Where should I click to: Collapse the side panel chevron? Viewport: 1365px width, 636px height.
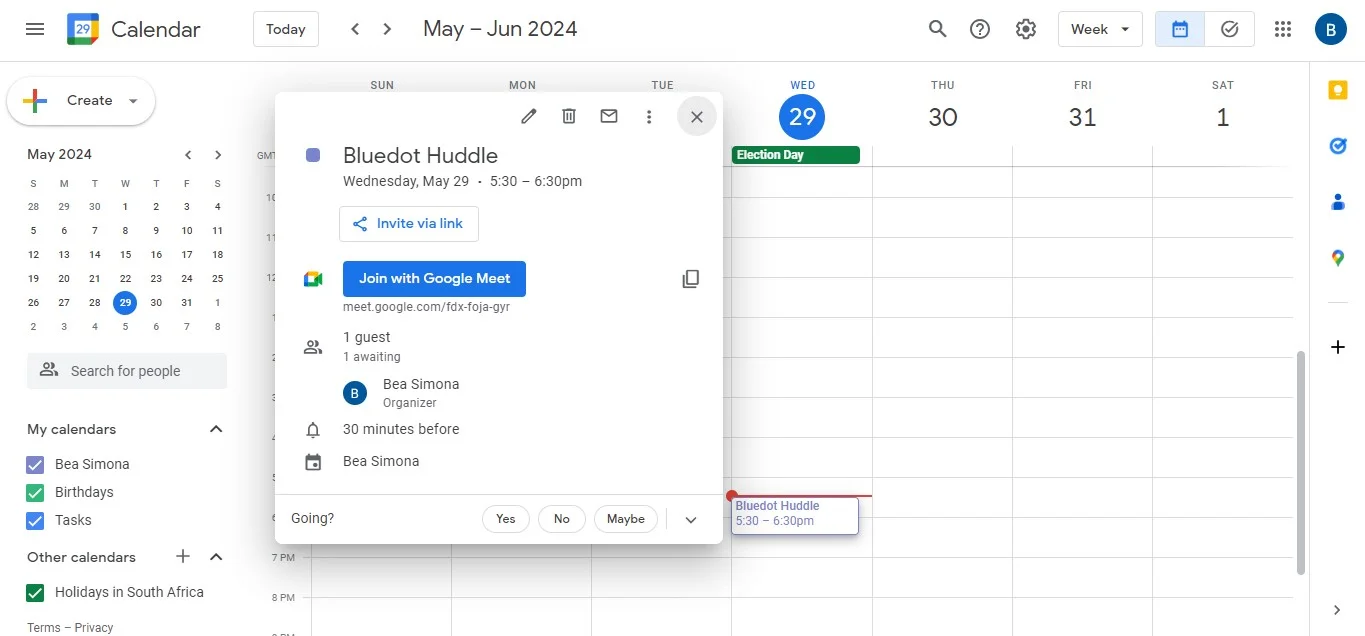coord(1338,610)
